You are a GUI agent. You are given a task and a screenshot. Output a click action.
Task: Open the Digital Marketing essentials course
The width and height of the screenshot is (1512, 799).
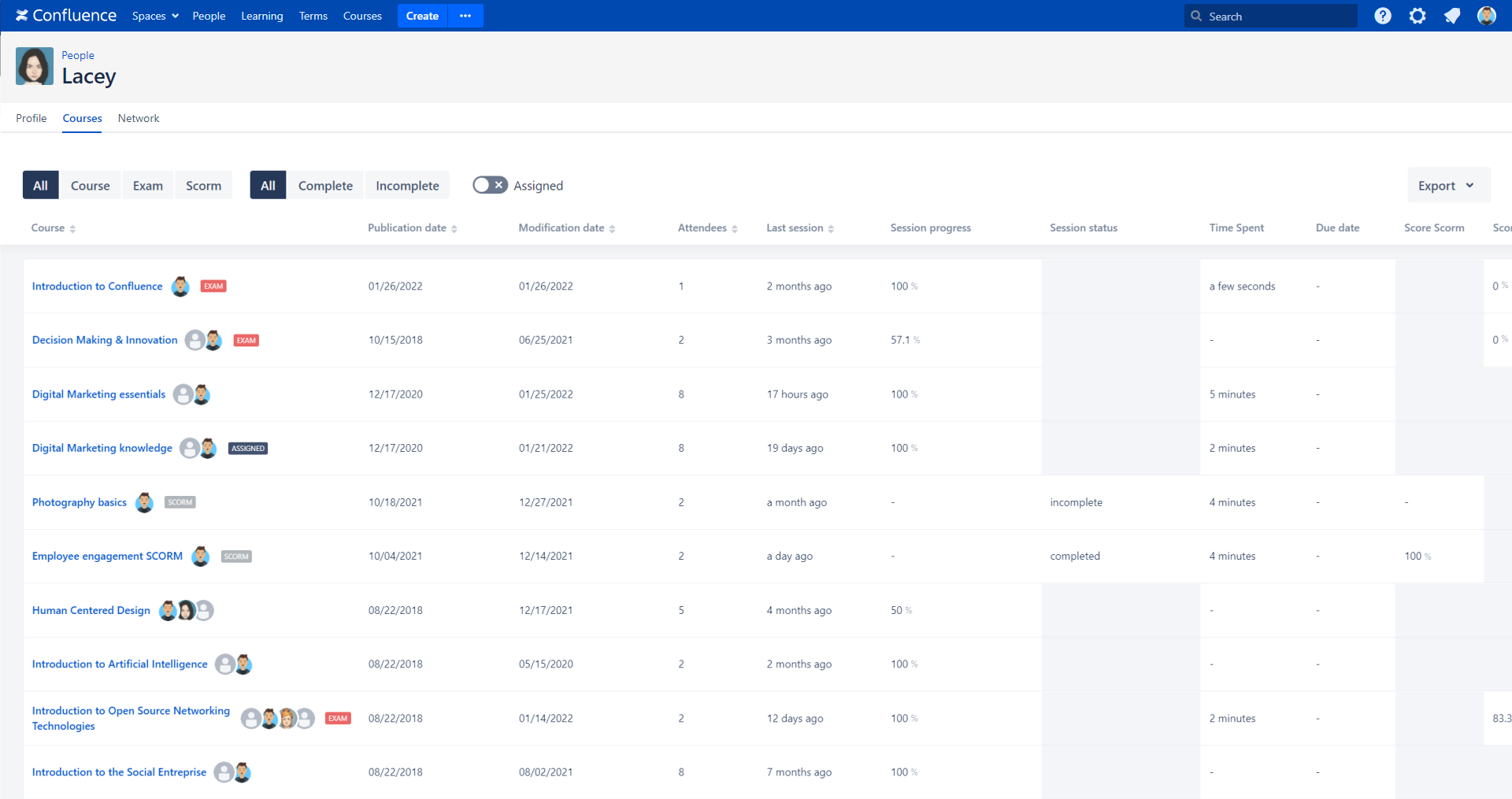point(99,394)
